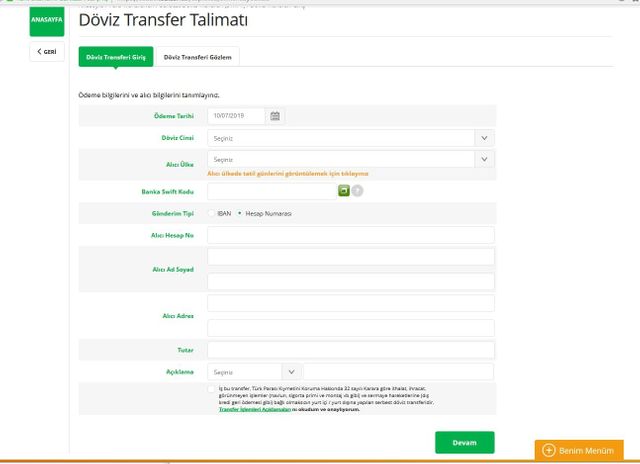
Task: Click the green Swift code lookup icon
Action: click(x=344, y=191)
